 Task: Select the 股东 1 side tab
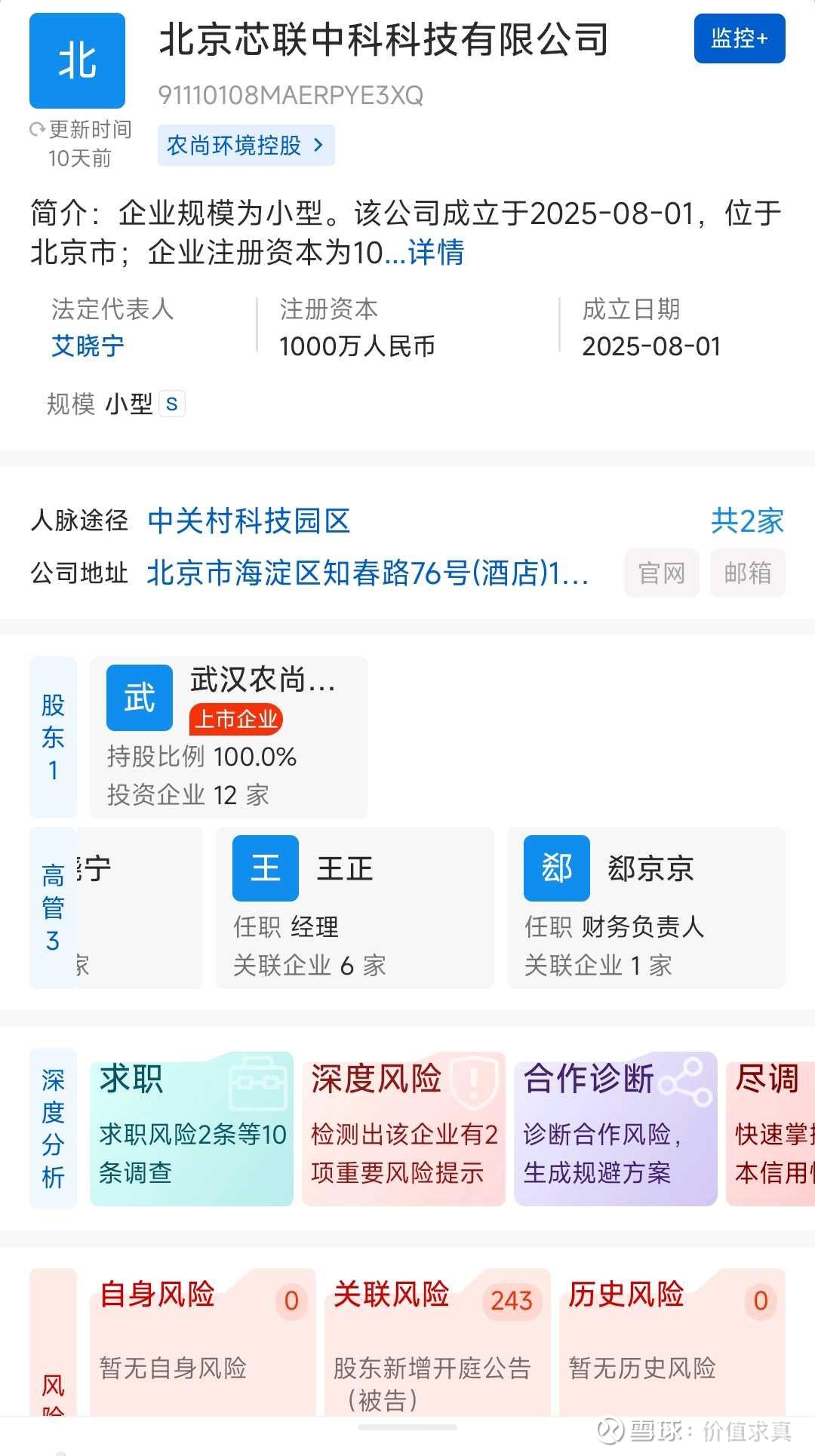[53, 737]
